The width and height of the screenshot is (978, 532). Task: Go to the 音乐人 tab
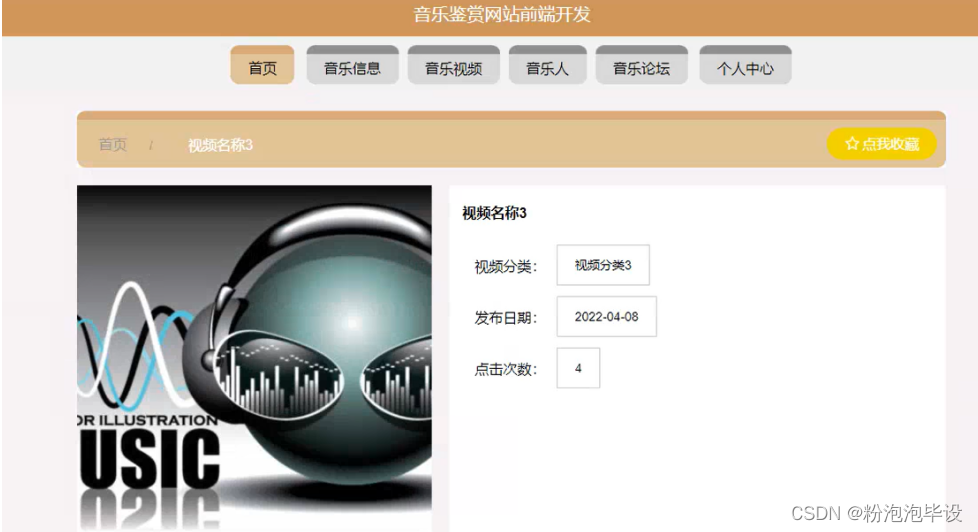click(x=548, y=65)
